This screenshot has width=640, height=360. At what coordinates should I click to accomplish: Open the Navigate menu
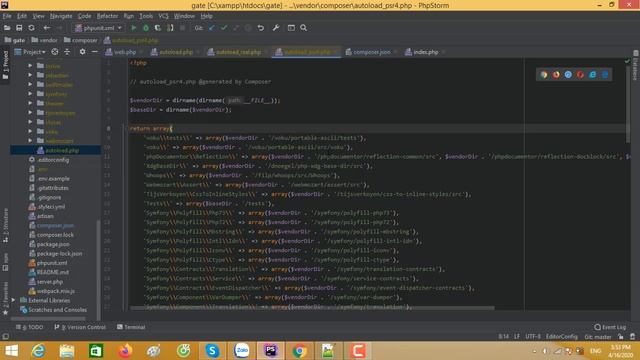coord(61,16)
